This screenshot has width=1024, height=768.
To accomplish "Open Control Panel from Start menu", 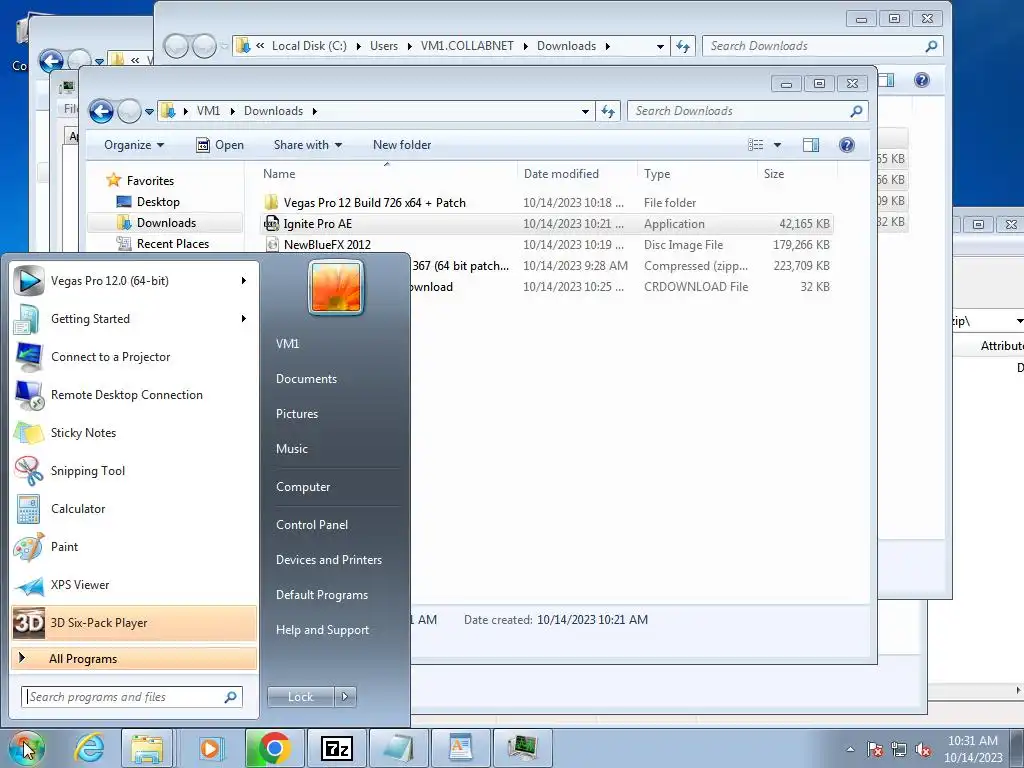I will 312,525.
